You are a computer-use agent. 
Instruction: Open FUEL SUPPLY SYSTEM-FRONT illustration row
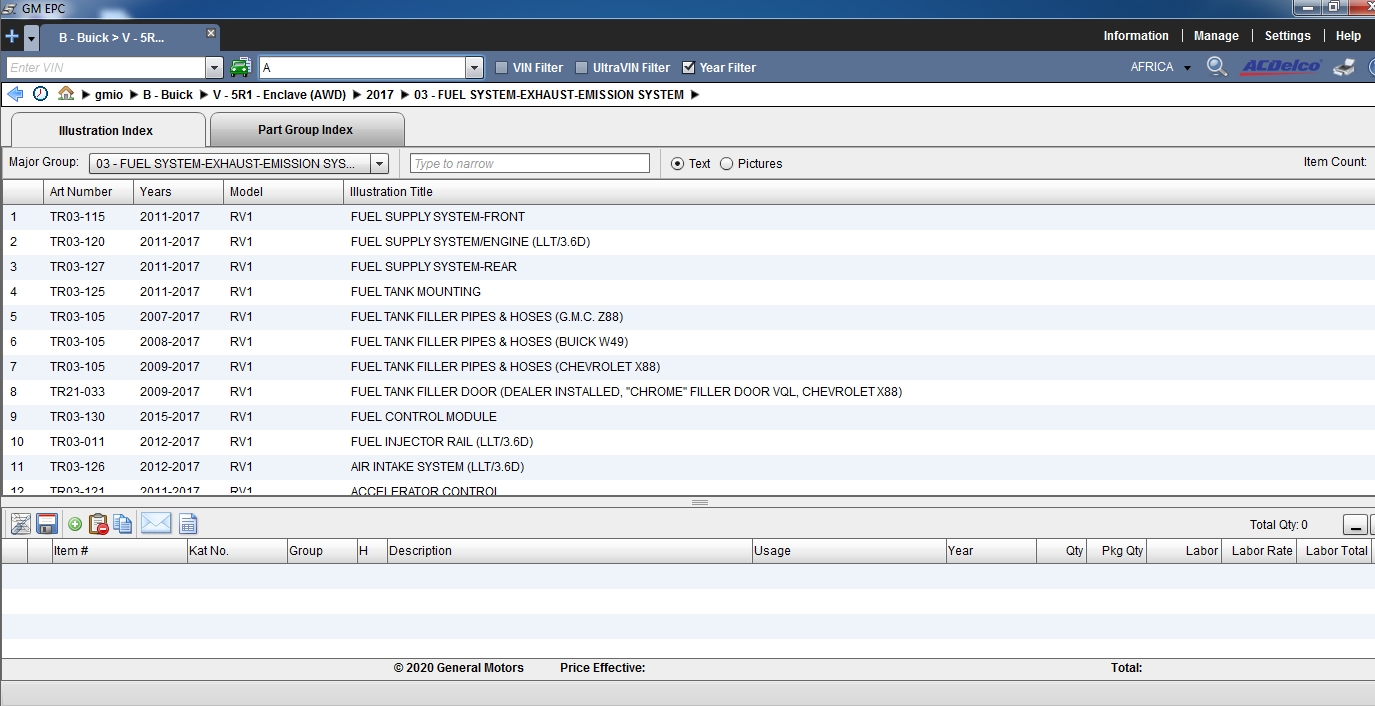click(688, 217)
